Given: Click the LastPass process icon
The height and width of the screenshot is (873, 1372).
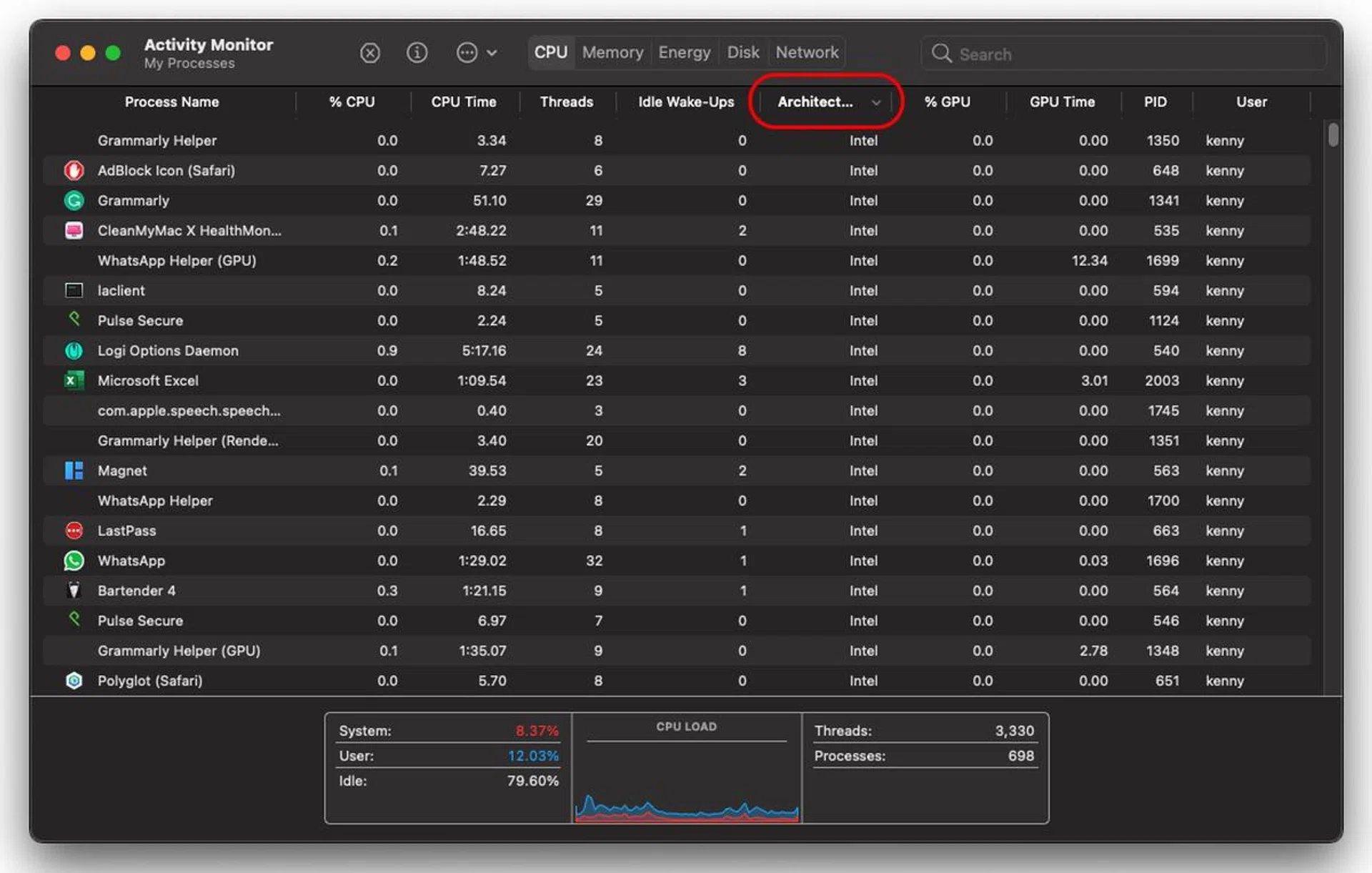Looking at the screenshot, I should click(74, 531).
